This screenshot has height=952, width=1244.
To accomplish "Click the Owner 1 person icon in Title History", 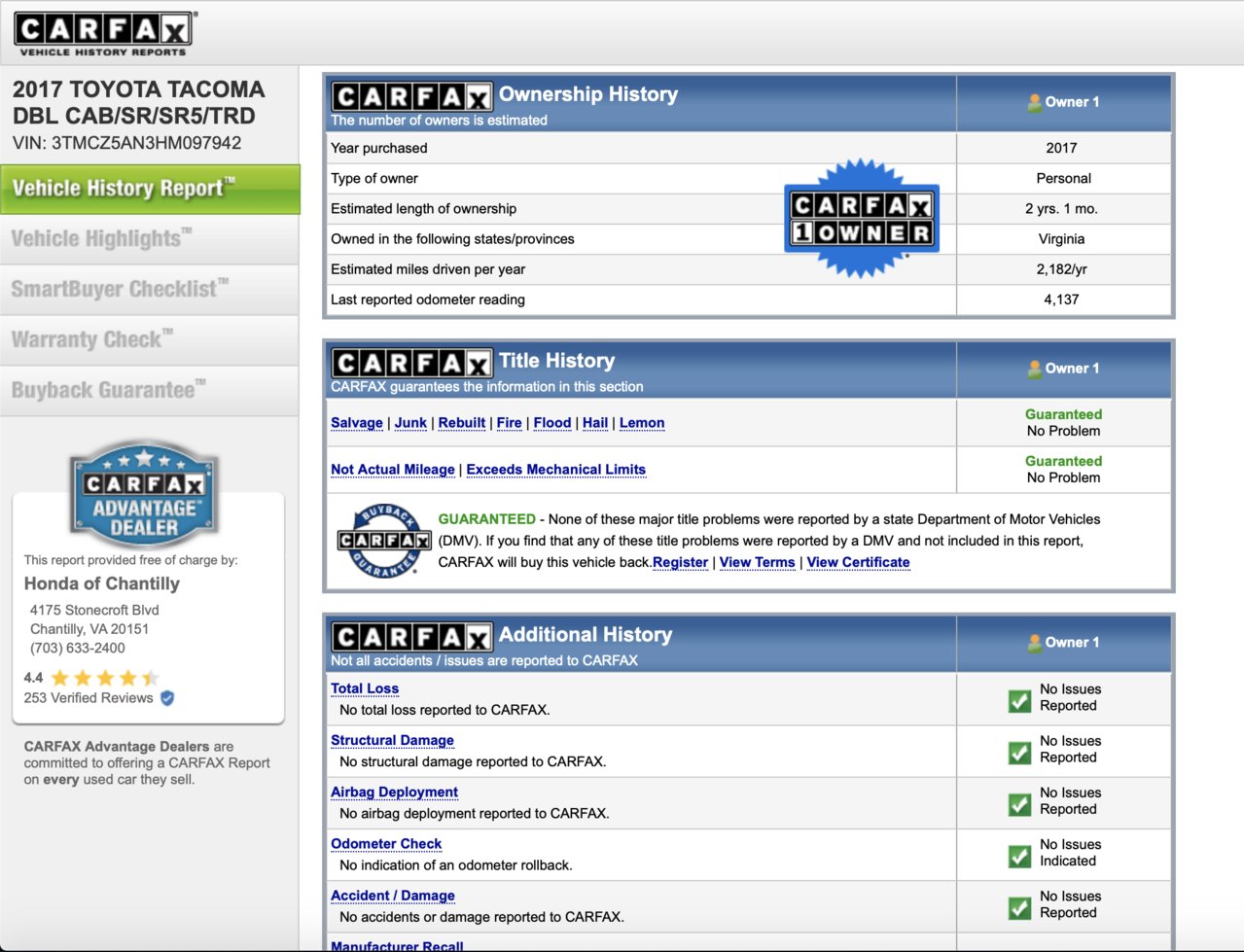I will [x=1035, y=369].
